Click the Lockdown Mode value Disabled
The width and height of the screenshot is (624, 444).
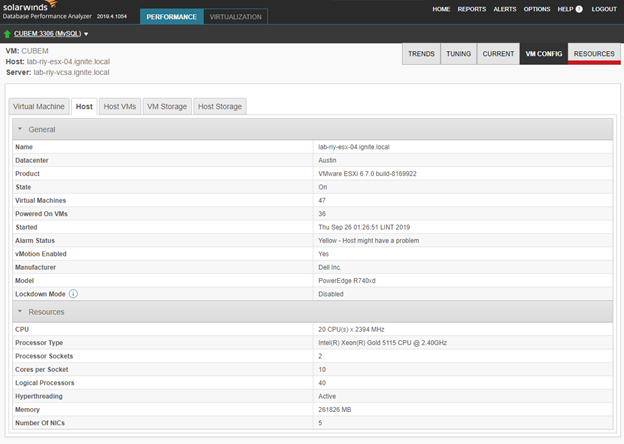point(331,294)
